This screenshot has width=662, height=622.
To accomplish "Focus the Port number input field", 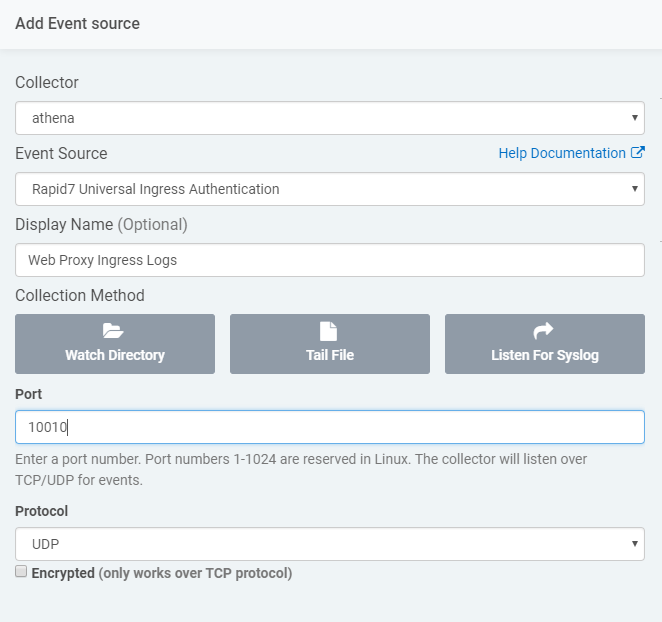I will (329, 427).
